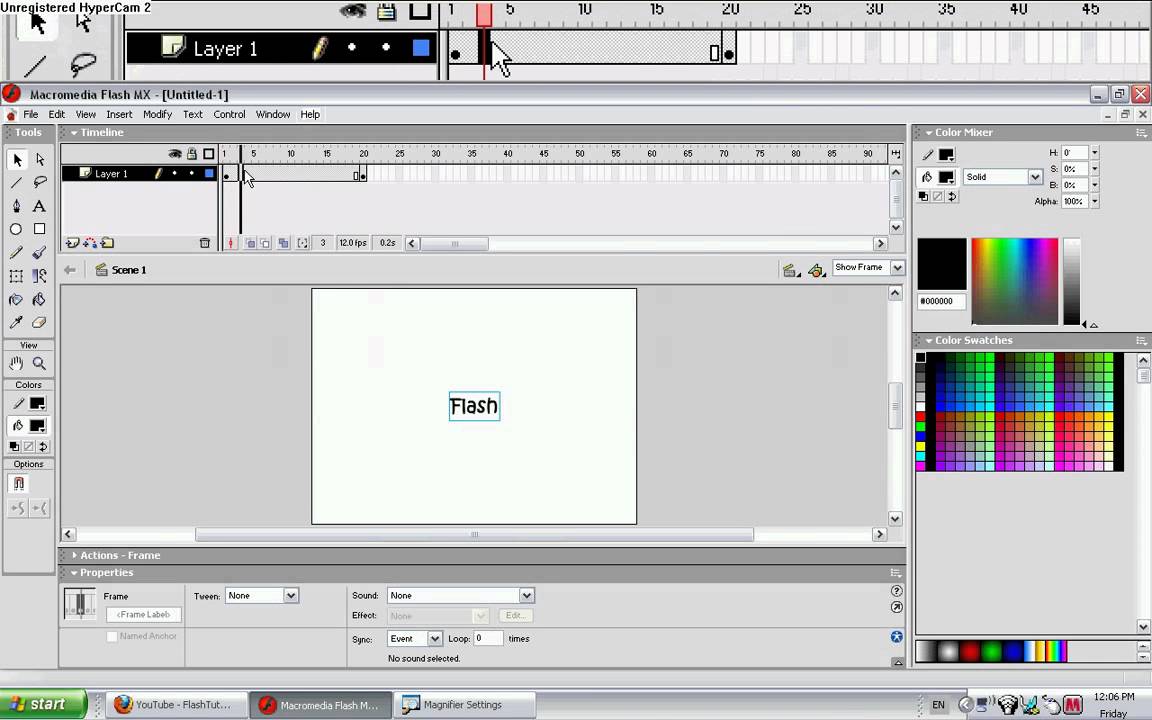
Task: Toggle Edit Multiple Frames button
Action: click(284, 243)
